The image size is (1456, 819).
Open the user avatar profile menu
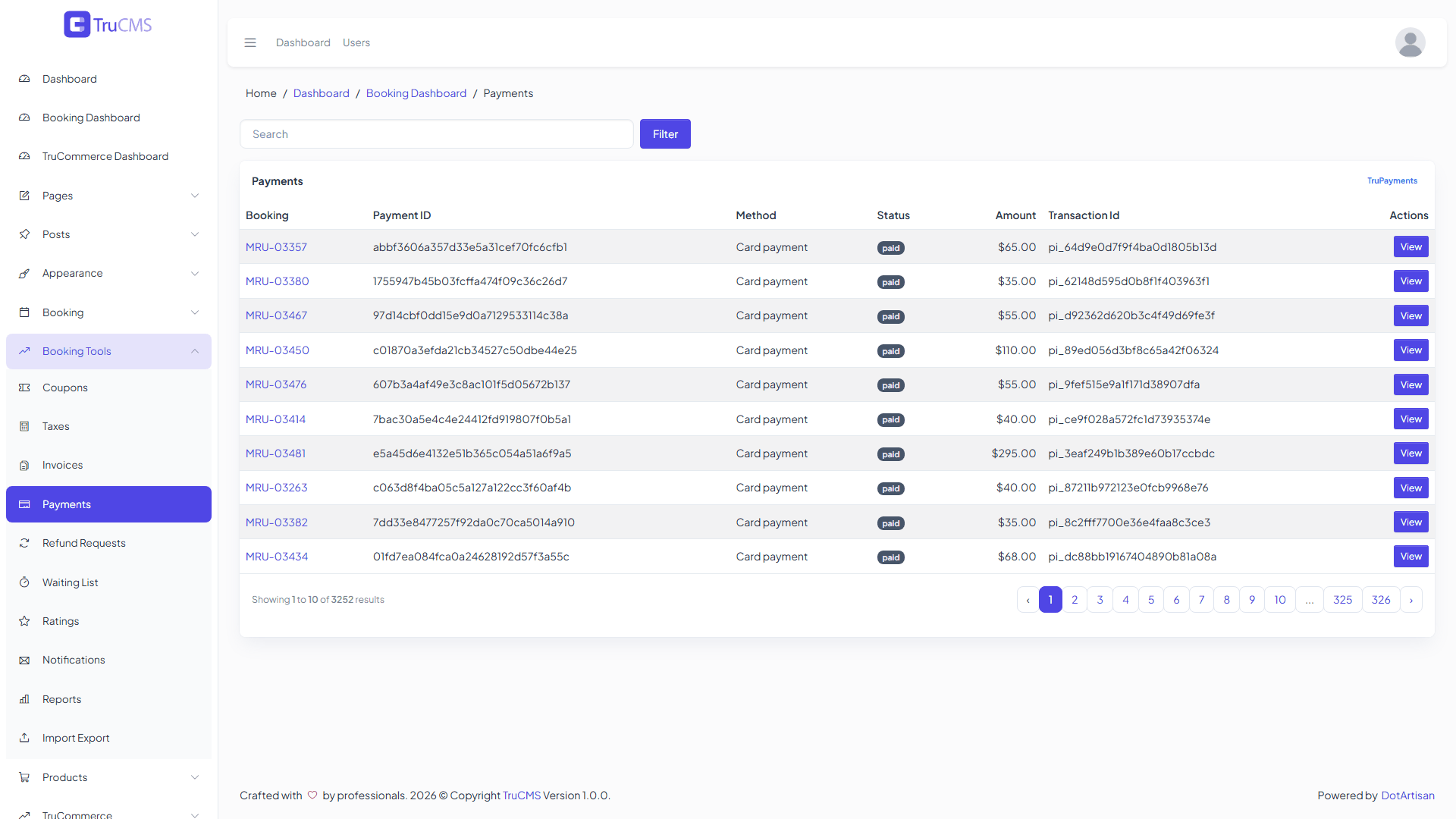point(1410,42)
